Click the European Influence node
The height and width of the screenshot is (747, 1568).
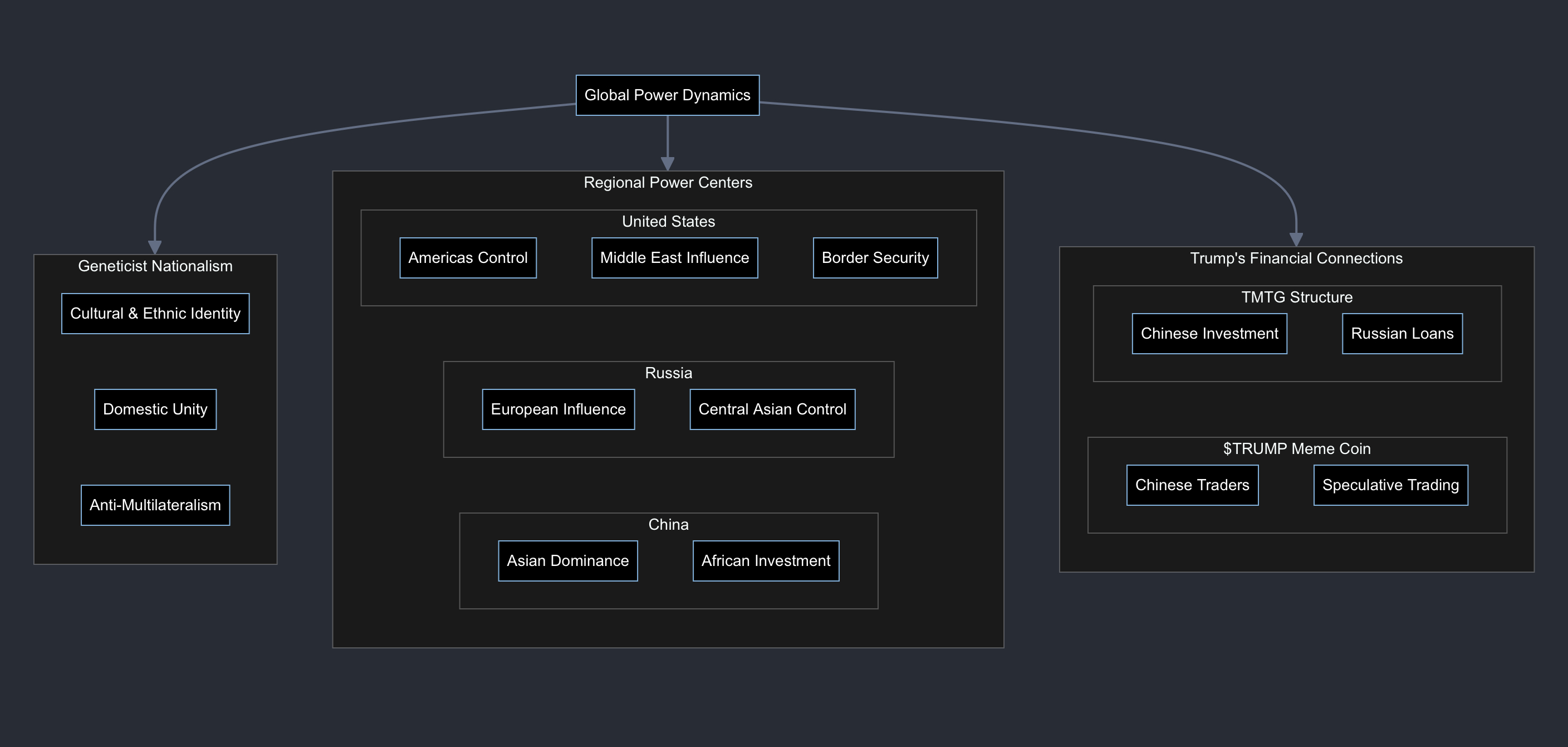pos(558,409)
